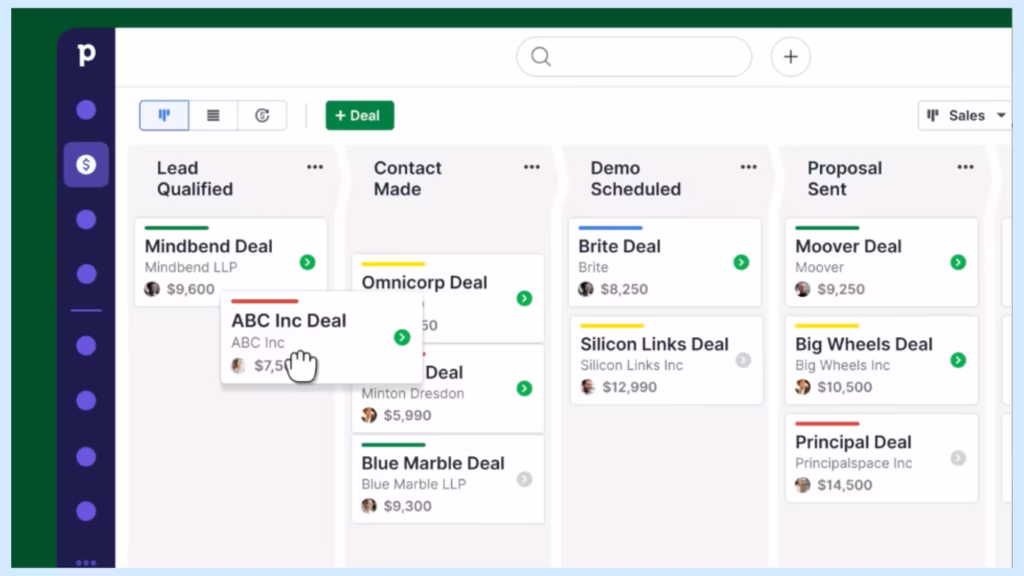
Task: Click the green status arrow on Brite Deal
Action: pos(741,262)
